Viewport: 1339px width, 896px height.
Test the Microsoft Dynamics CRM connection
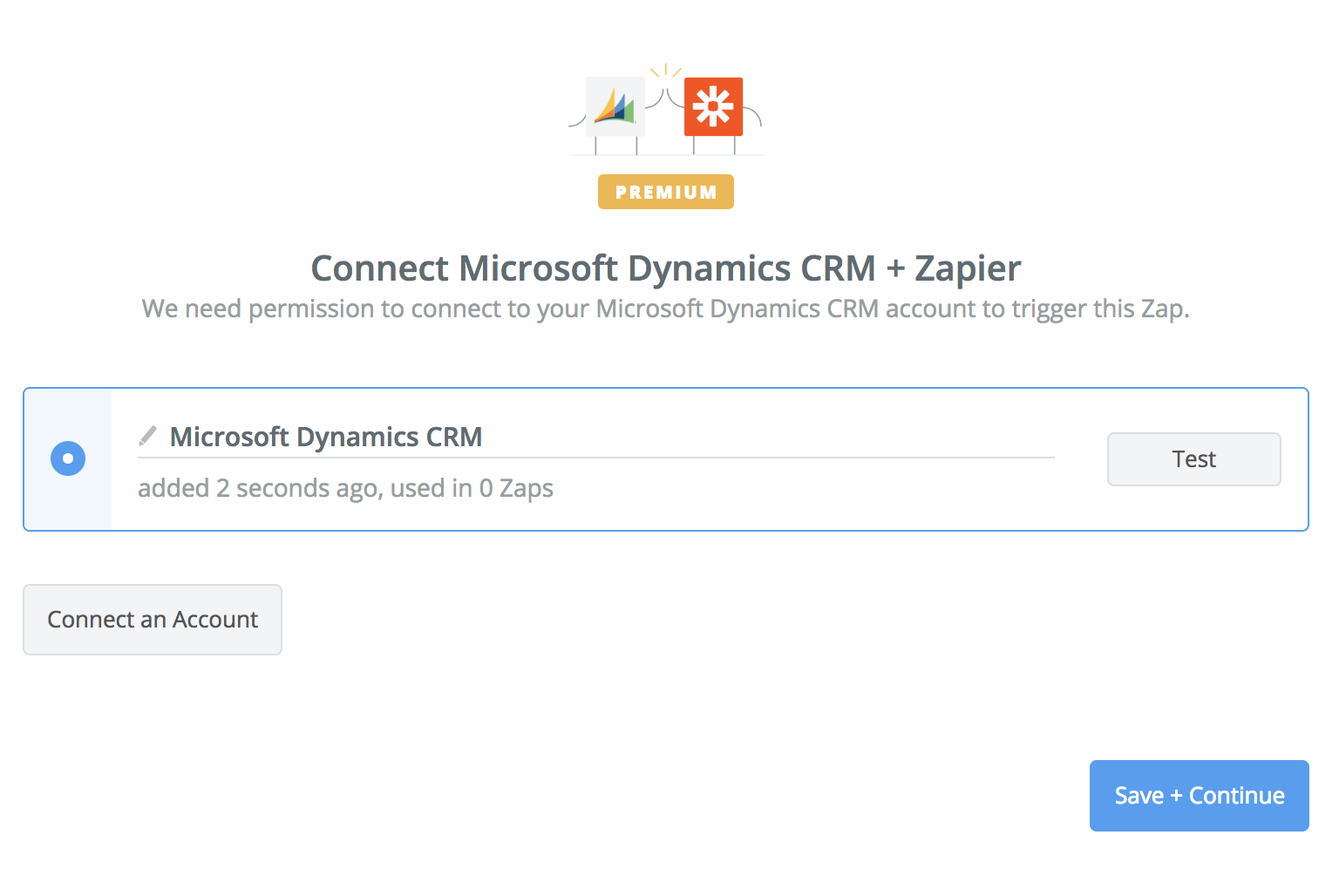[x=1193, y=459]
